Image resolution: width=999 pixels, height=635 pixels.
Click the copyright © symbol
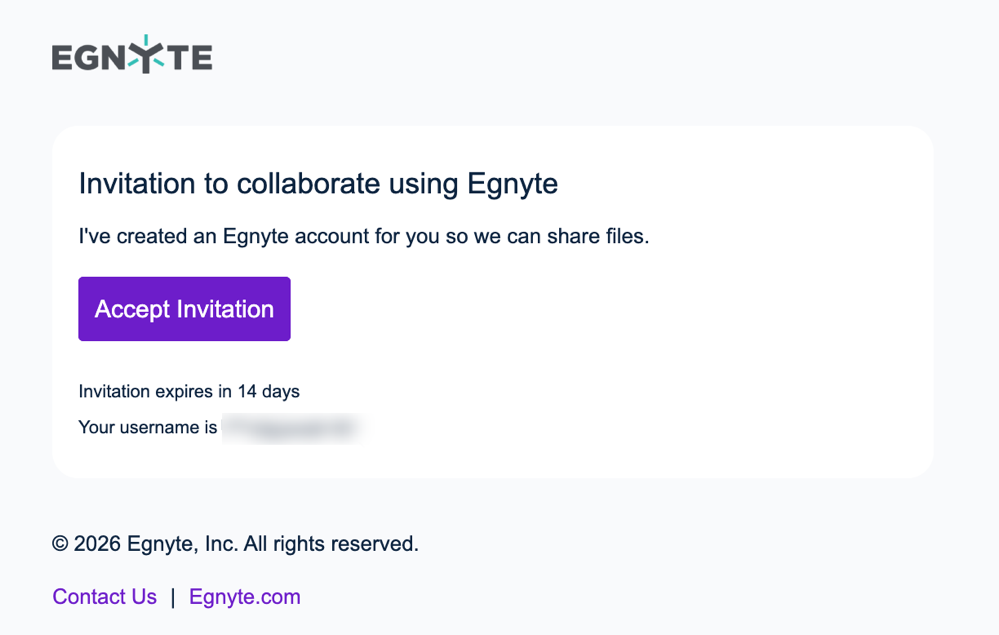(x=60, y=544)
